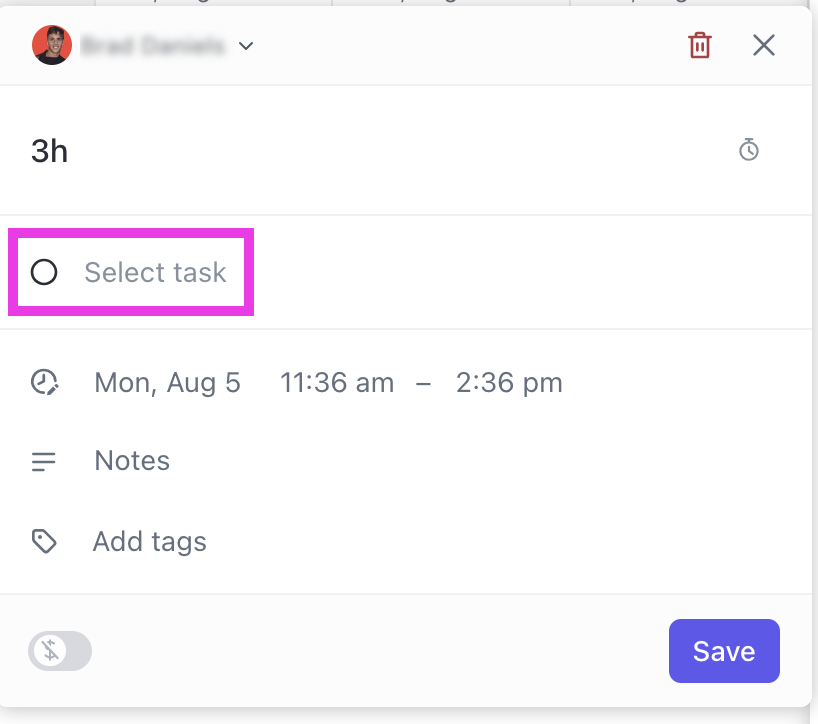The image size is (818, 724).
Task: Expand the user chevron dropdown arrow
Action: (246, 46)
